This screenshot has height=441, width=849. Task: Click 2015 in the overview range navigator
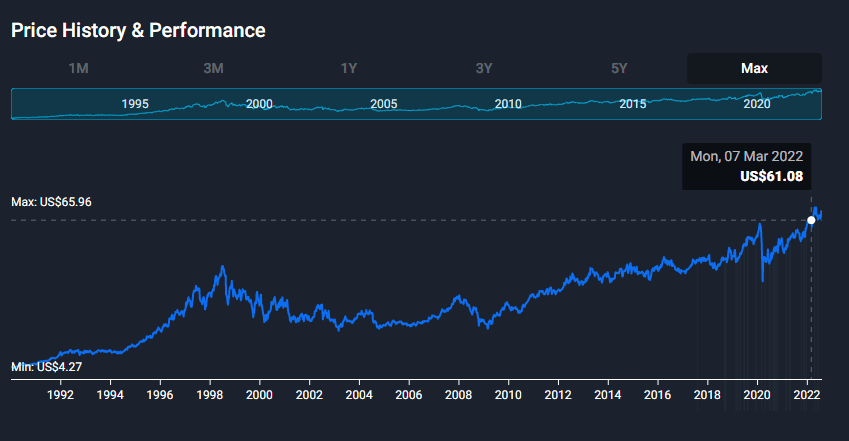(632, 104)
